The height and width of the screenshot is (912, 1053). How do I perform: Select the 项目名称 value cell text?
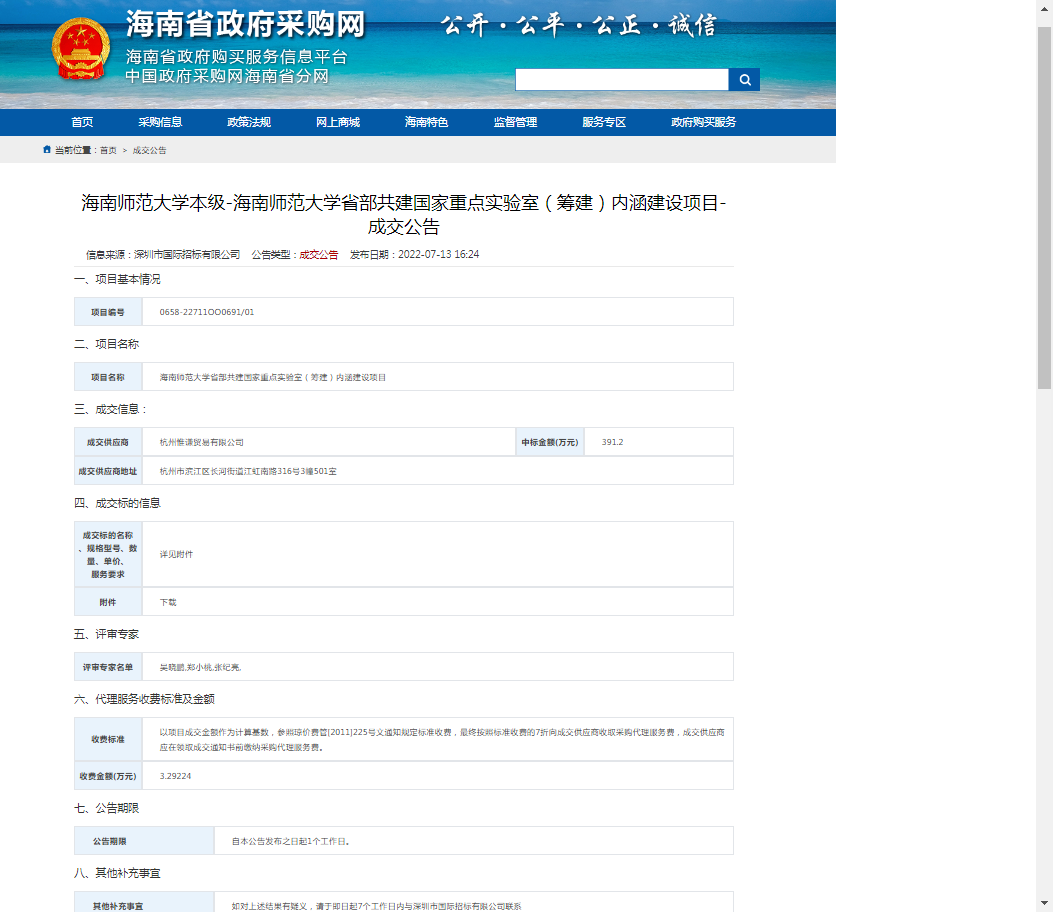click(273, 377)
